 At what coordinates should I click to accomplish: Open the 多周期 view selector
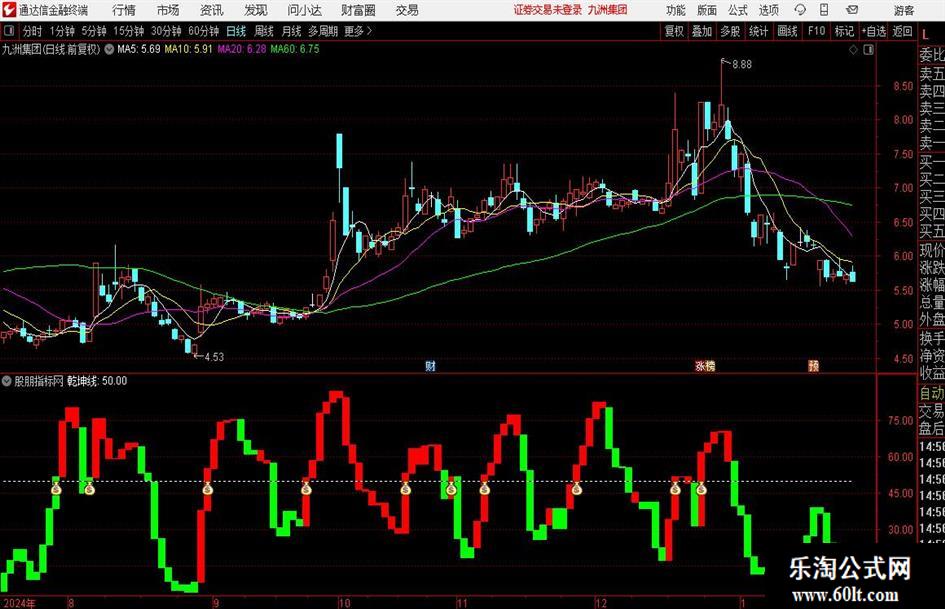[323, 31]
